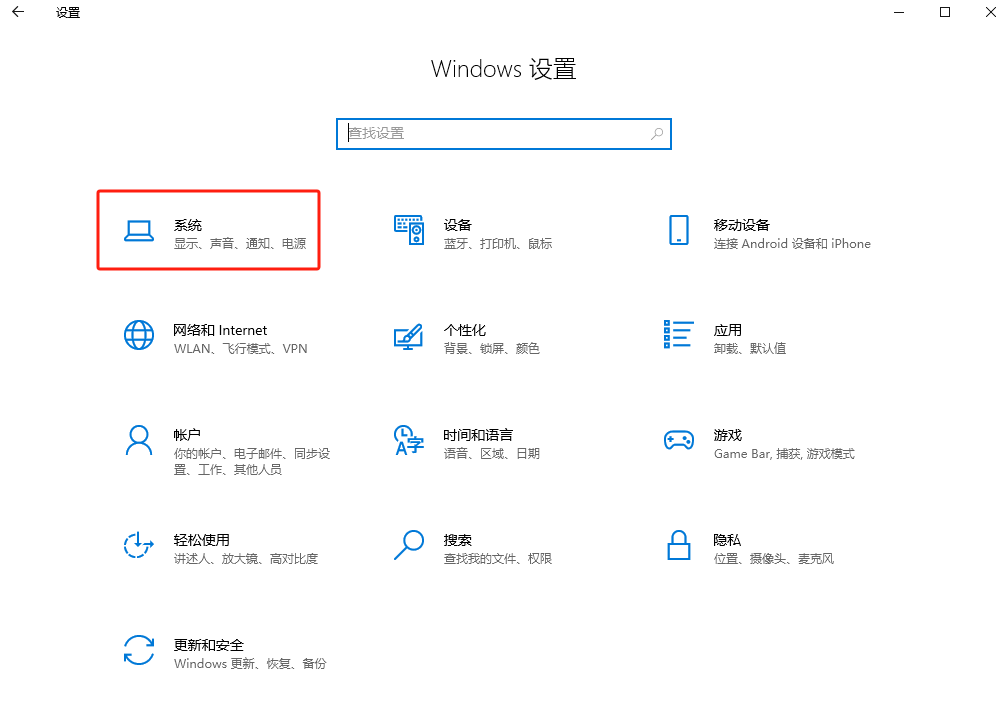The width and height of the screenshot is (1004, 707).
Task: Maximize the Settings window
Action: tap(945, 12)
